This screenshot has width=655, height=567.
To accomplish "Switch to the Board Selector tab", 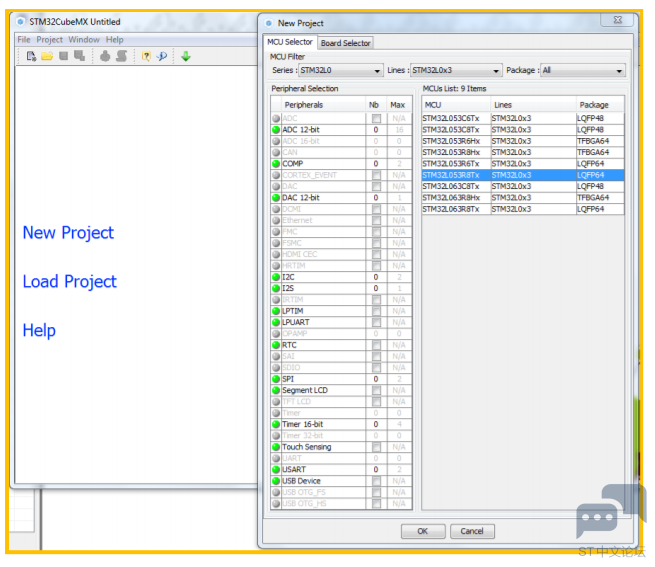I will tap(345, 43).
